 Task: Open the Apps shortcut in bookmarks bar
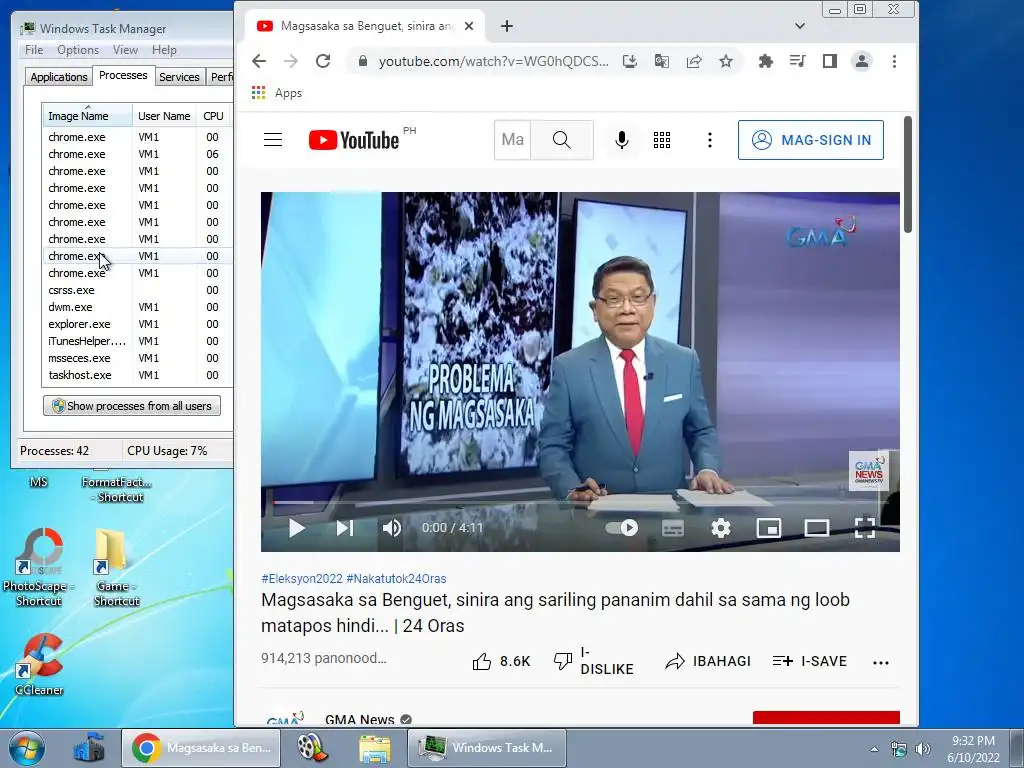[277, 93]
